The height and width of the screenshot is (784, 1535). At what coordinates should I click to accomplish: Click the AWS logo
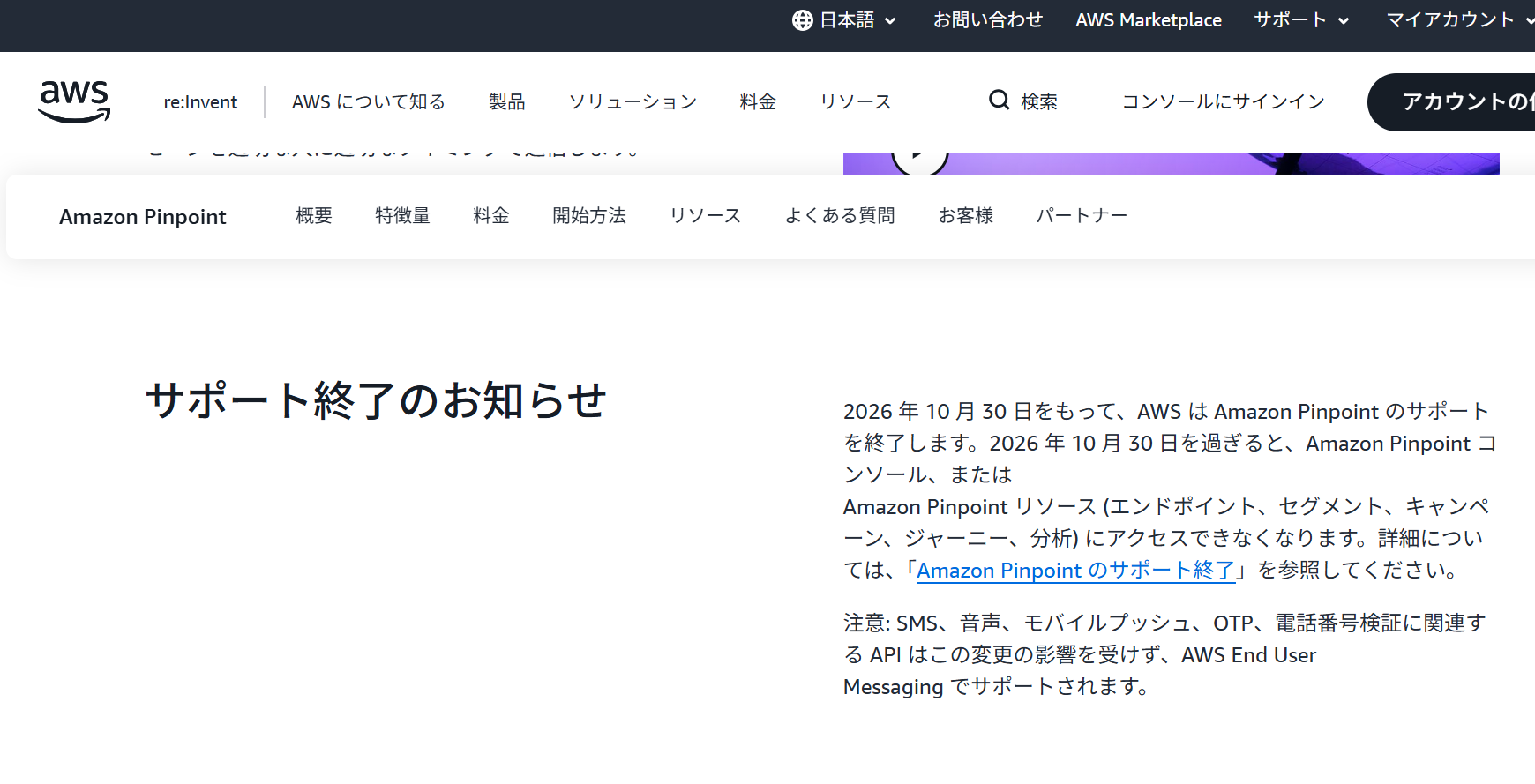point(74,101)
